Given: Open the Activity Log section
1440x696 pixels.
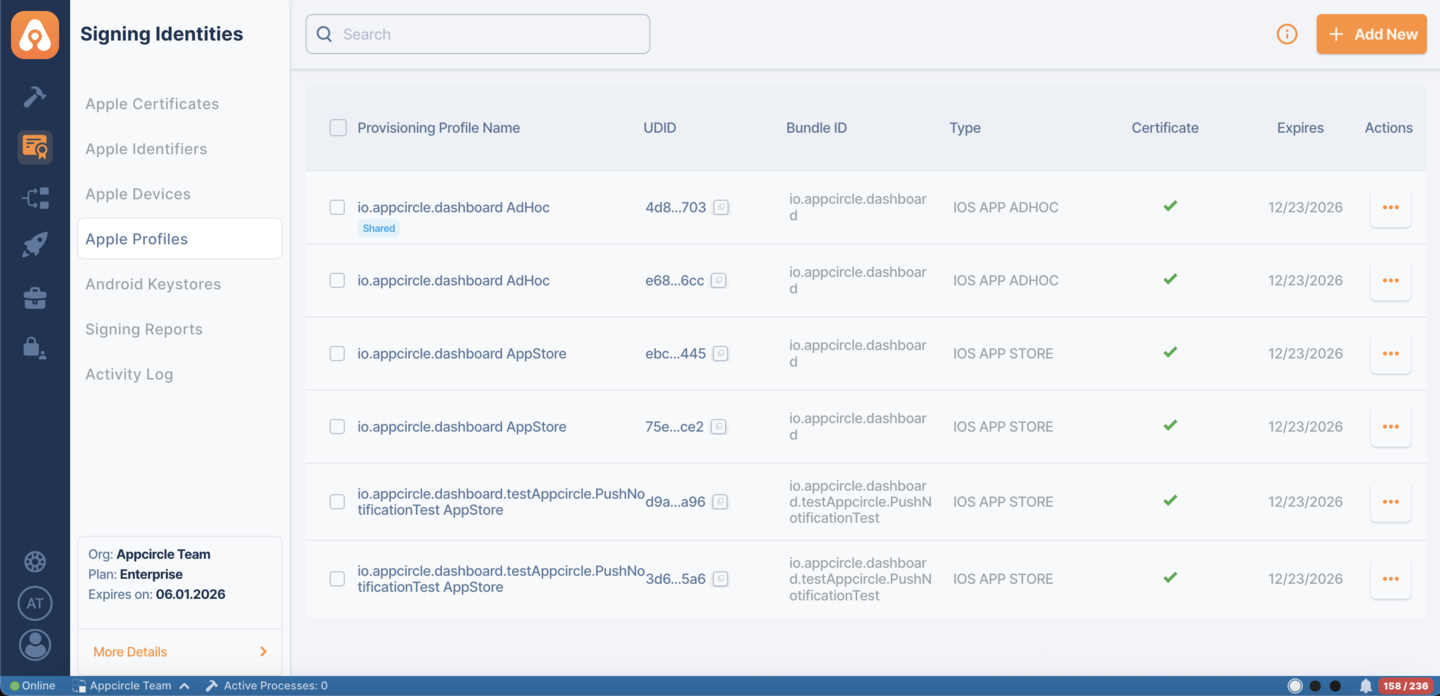Looking at the screenshot, I should (129, 373).
